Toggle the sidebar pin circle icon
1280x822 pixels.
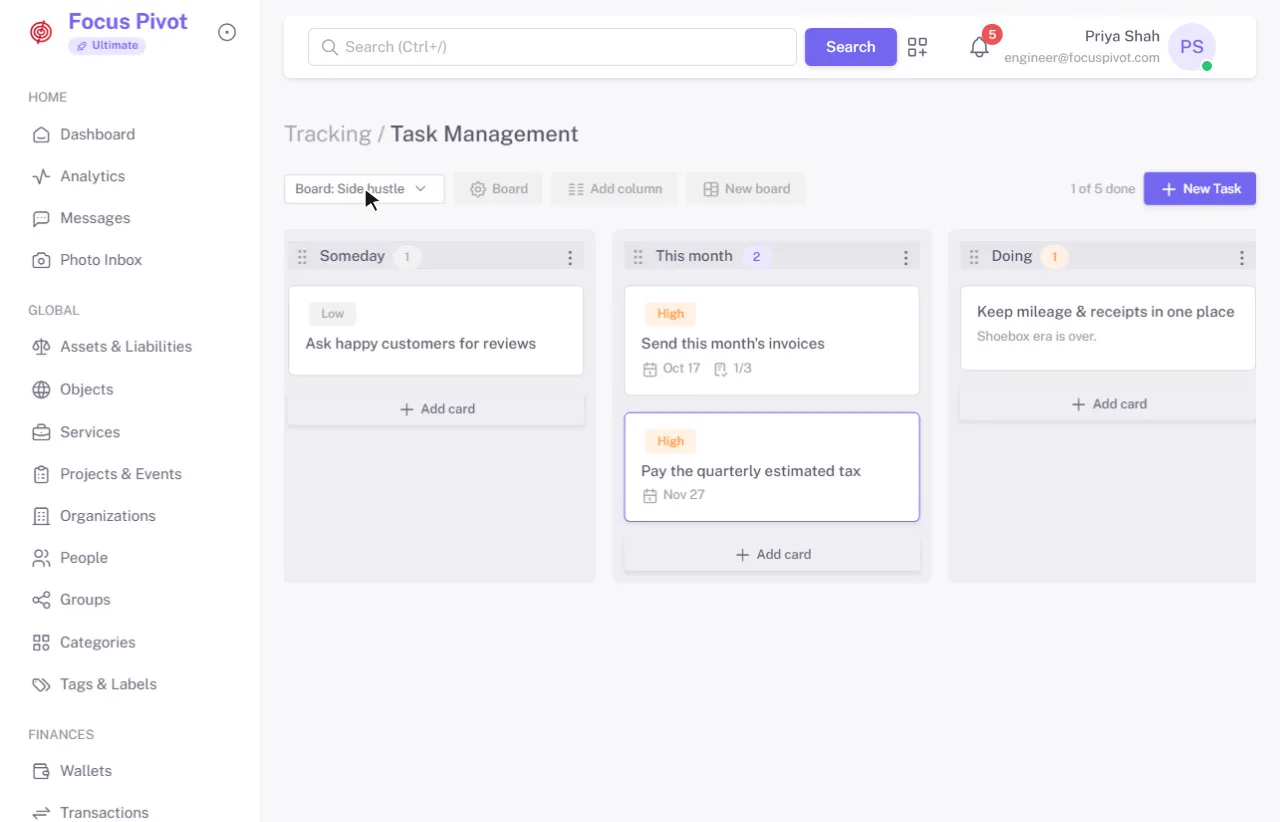click(227, 32)
